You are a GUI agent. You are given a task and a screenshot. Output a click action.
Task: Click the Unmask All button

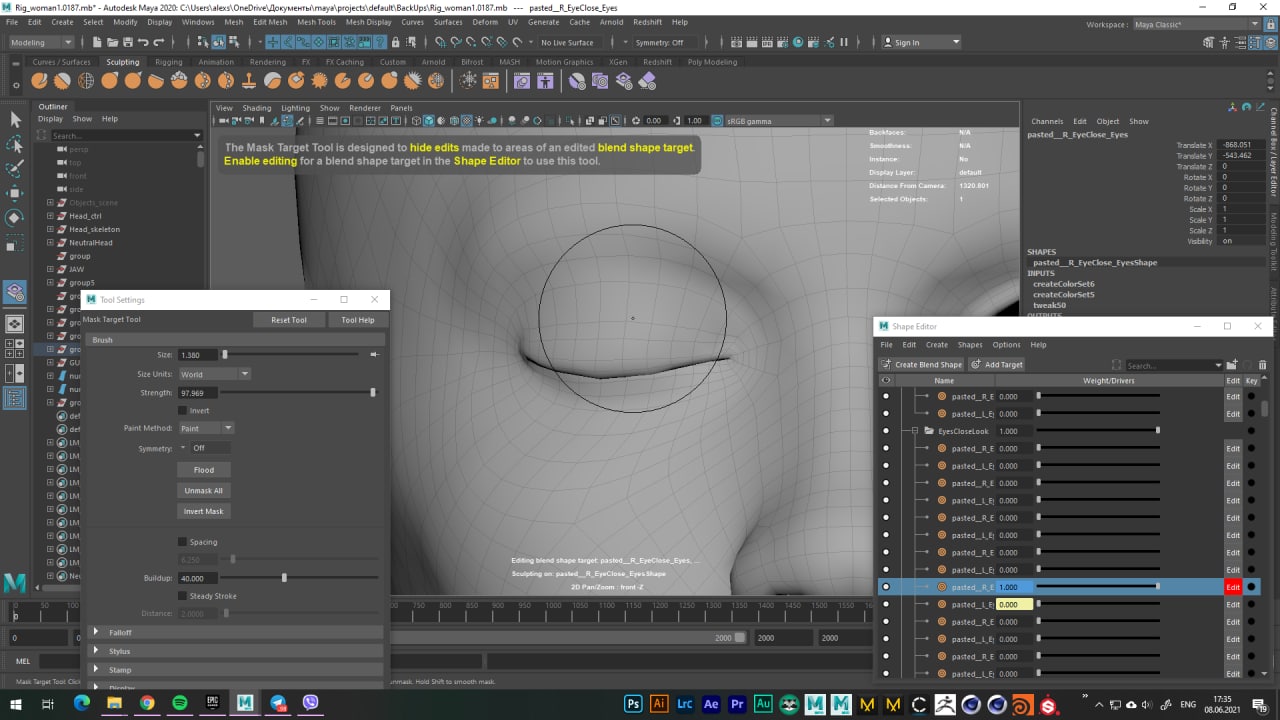204,490
